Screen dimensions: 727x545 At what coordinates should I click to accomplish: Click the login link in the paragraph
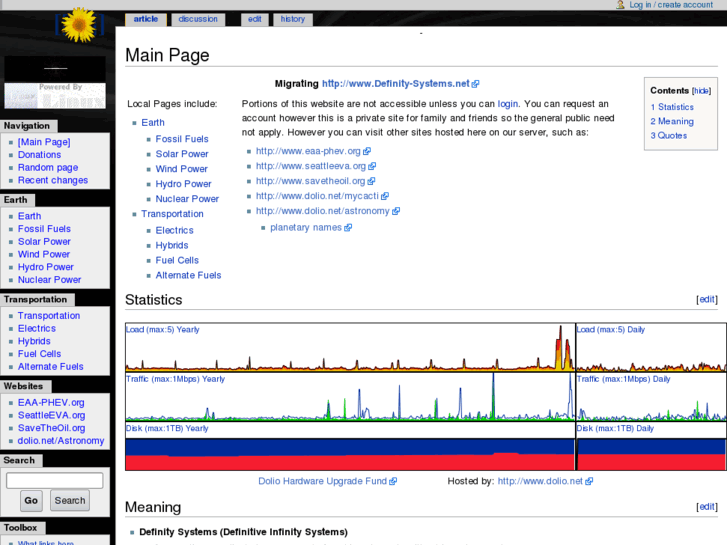click(508, 104)
